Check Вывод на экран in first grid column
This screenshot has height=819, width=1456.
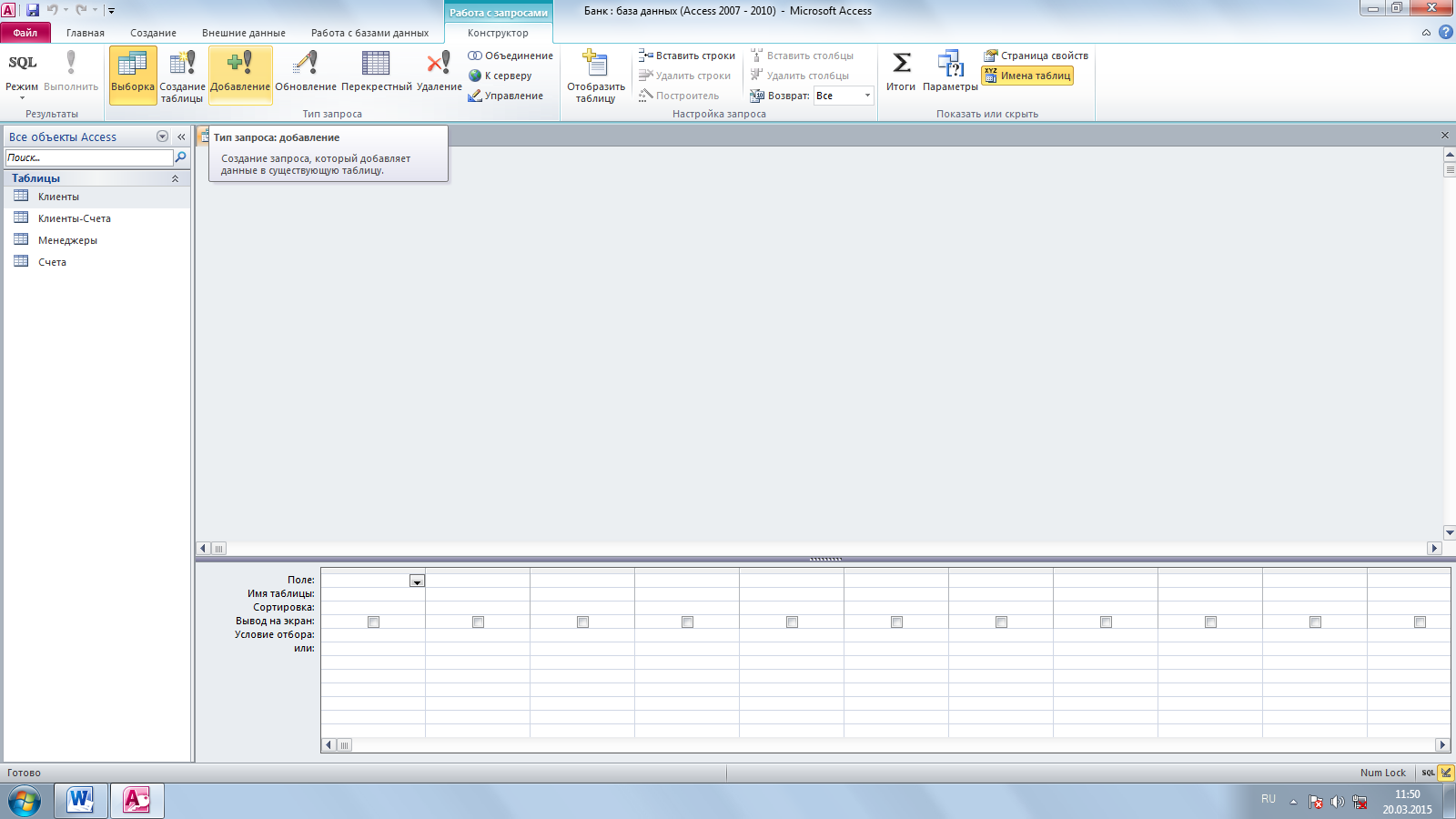point(373,622)
